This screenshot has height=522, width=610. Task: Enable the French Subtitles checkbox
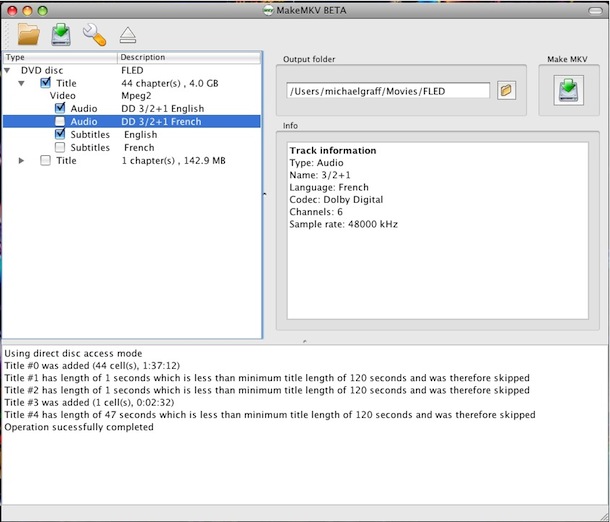pos(60,148)
